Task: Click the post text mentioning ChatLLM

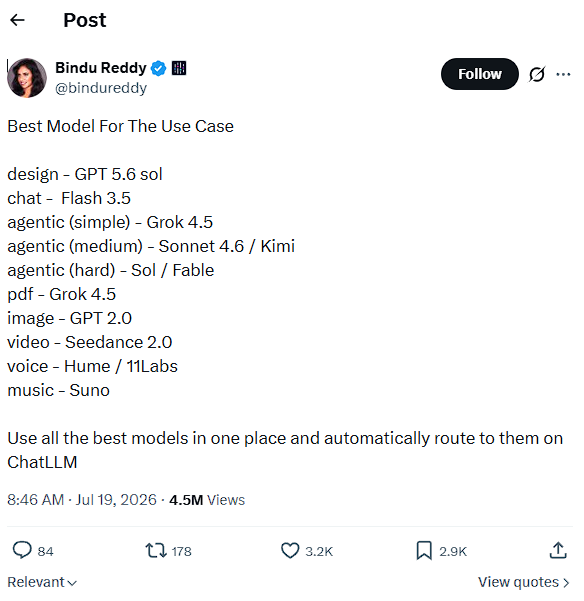Action: [x=285, y=450]
